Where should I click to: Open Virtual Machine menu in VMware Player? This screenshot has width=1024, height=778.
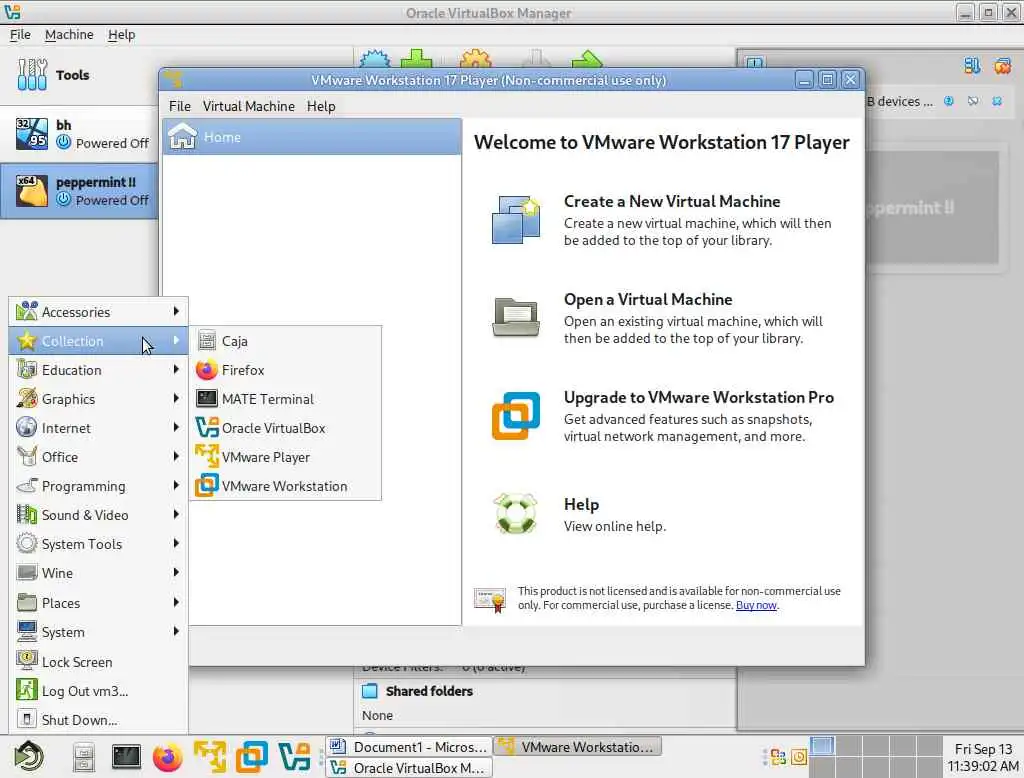pyautogui.click(x=248, y=106)
